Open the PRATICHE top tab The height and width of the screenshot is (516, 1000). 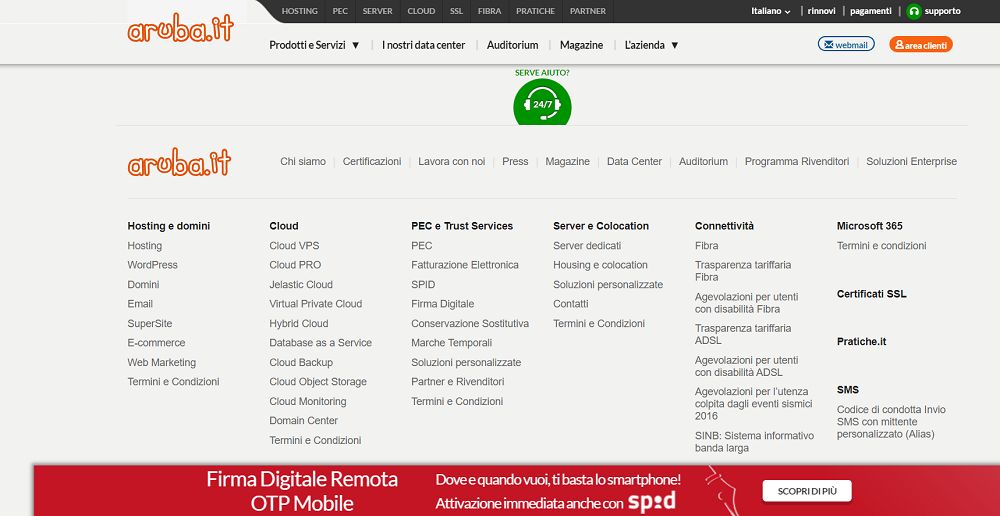[535, 11]
